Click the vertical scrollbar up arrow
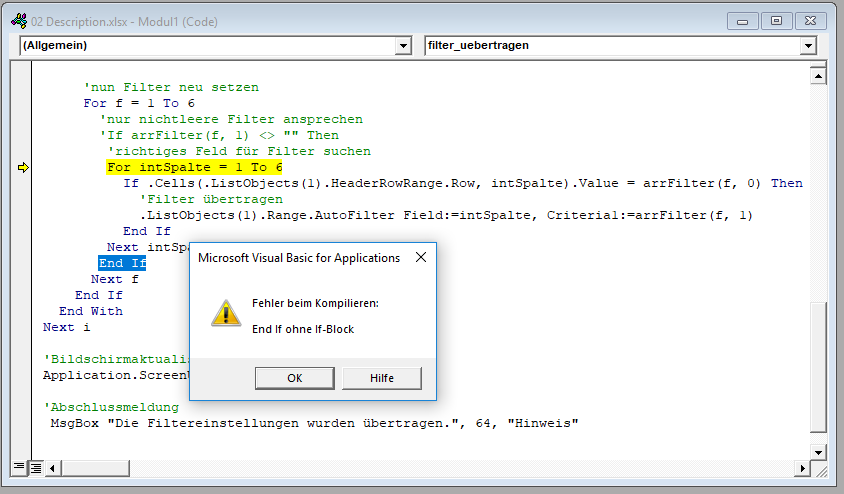844x494 pixels. tap(818, 76)
